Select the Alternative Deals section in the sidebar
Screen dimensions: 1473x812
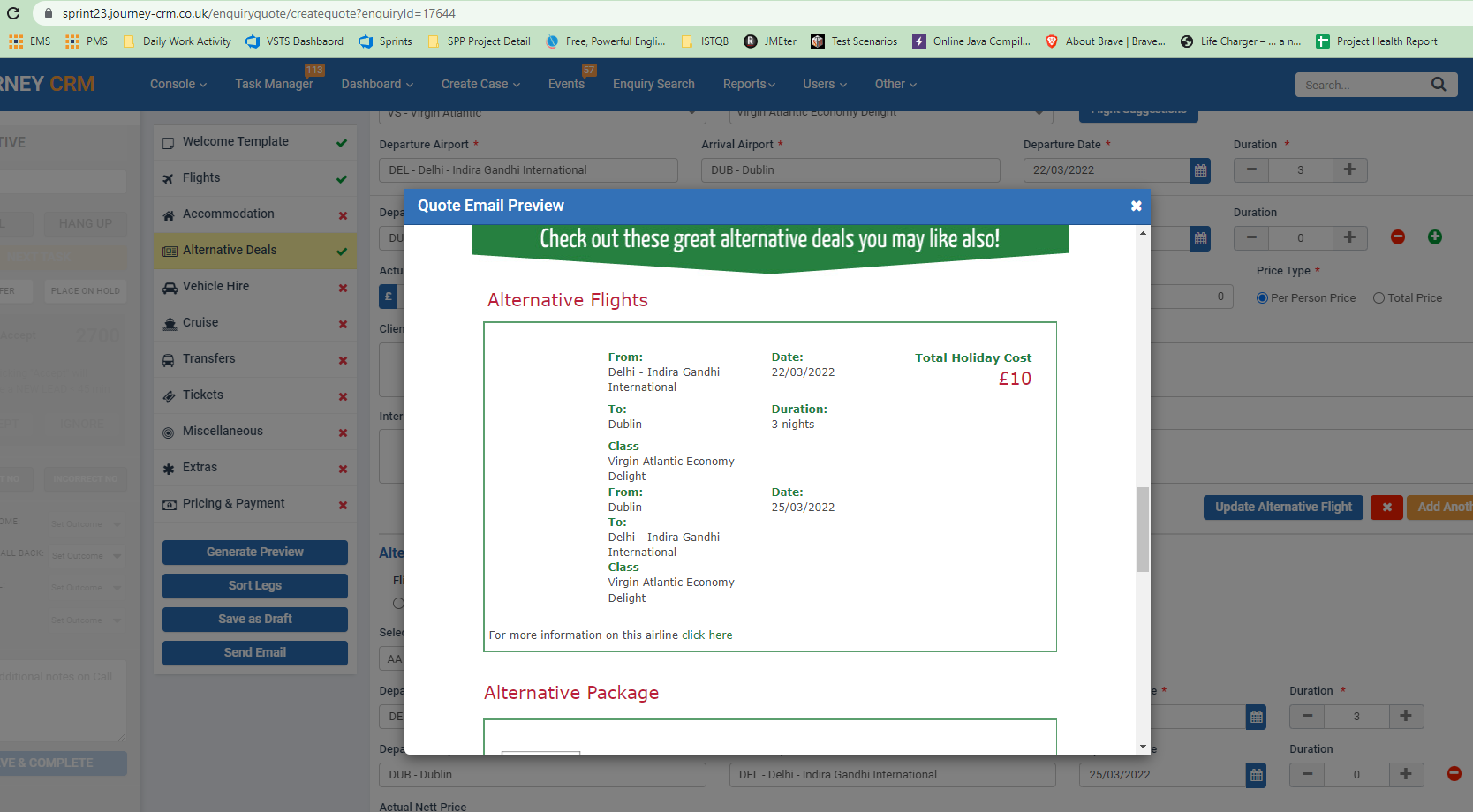(x=255, y=251)
